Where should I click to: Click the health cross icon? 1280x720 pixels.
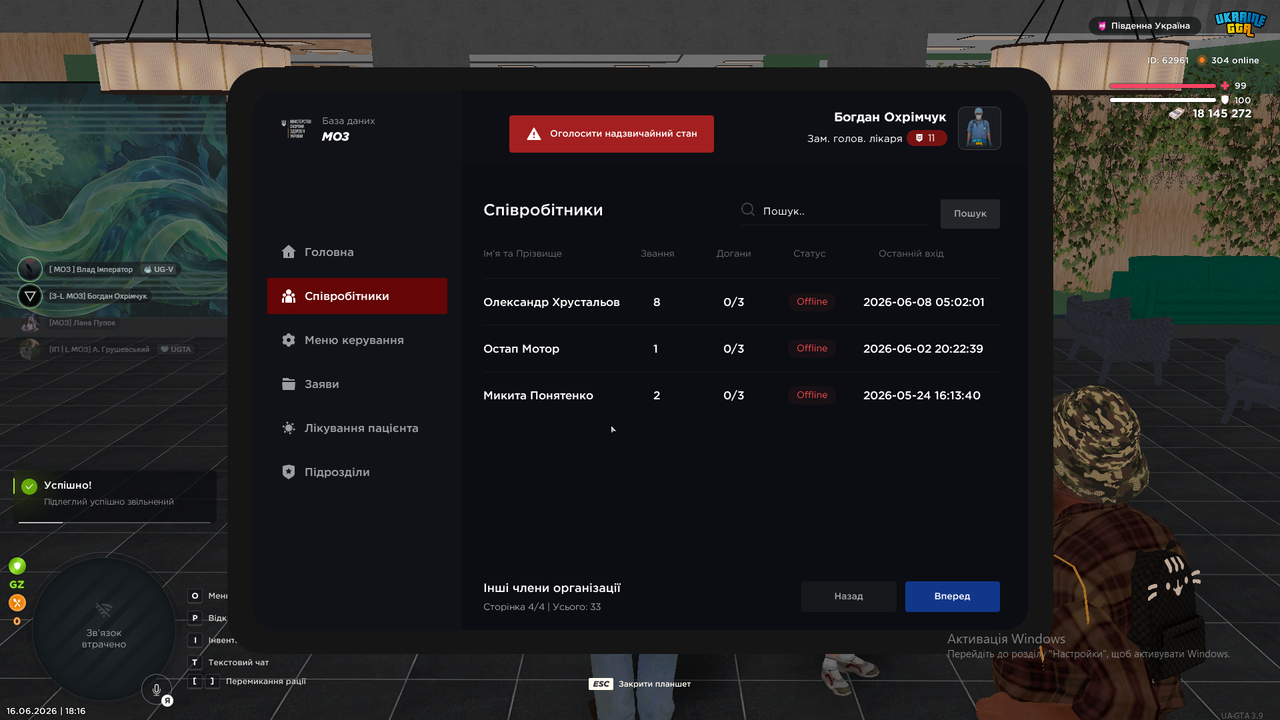tap(1225, 86)
